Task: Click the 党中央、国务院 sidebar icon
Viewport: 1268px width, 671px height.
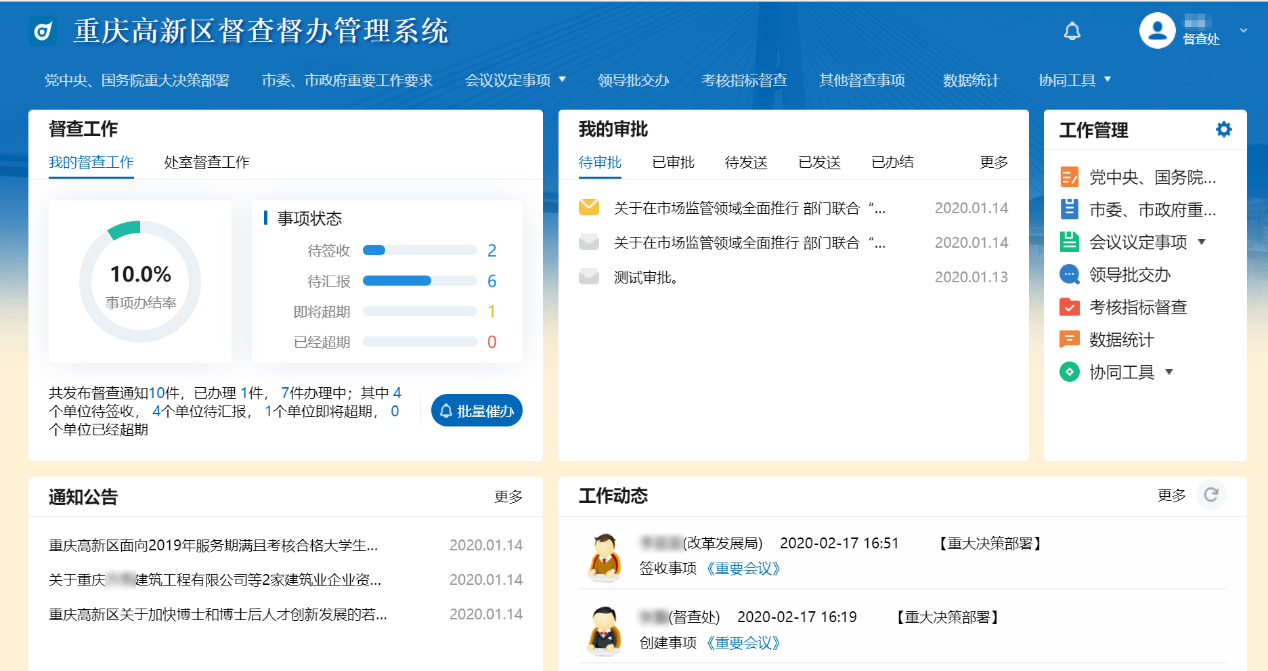Action: (1069, 178)
